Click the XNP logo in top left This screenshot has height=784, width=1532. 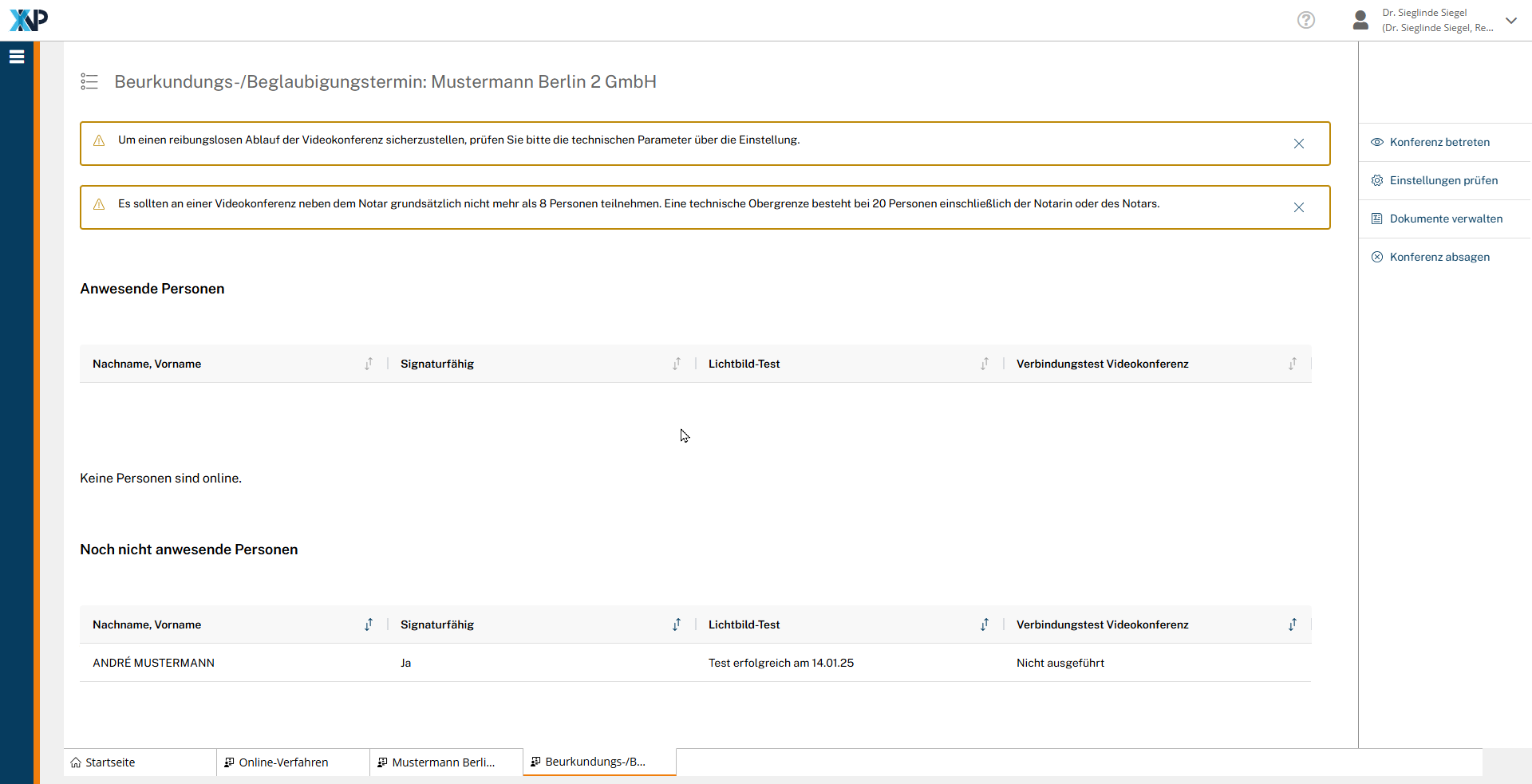tap(29, 20)
